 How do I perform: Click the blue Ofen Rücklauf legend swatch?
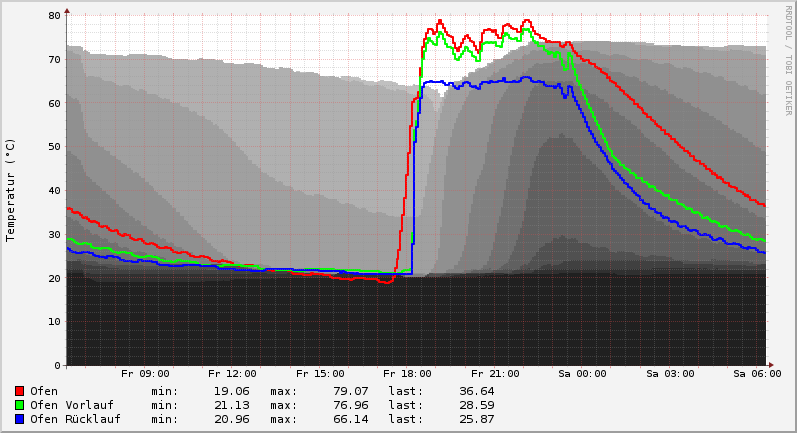[x=19, y=419]
